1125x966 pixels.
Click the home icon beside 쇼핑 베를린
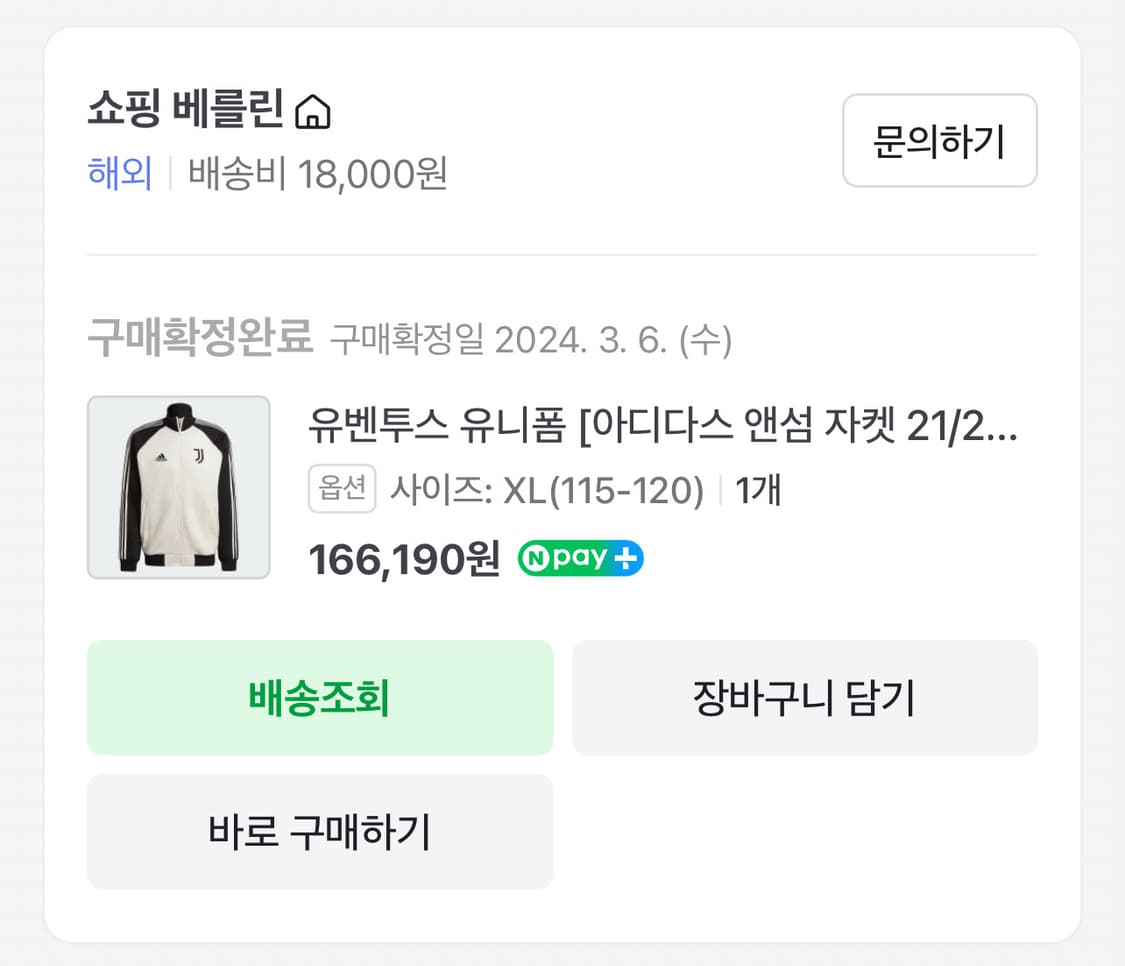coord(313,112)
